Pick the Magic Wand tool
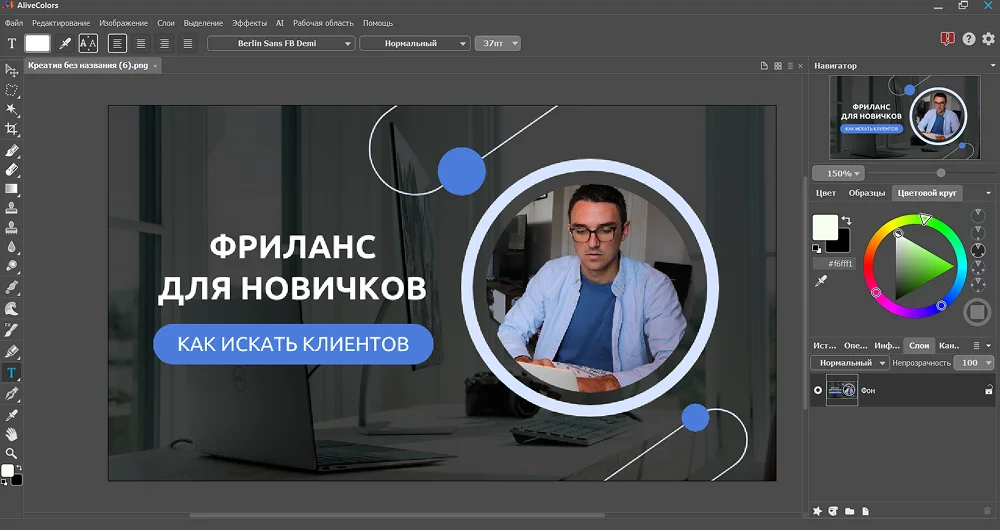 pyautogui.click(x=12, y=109)
